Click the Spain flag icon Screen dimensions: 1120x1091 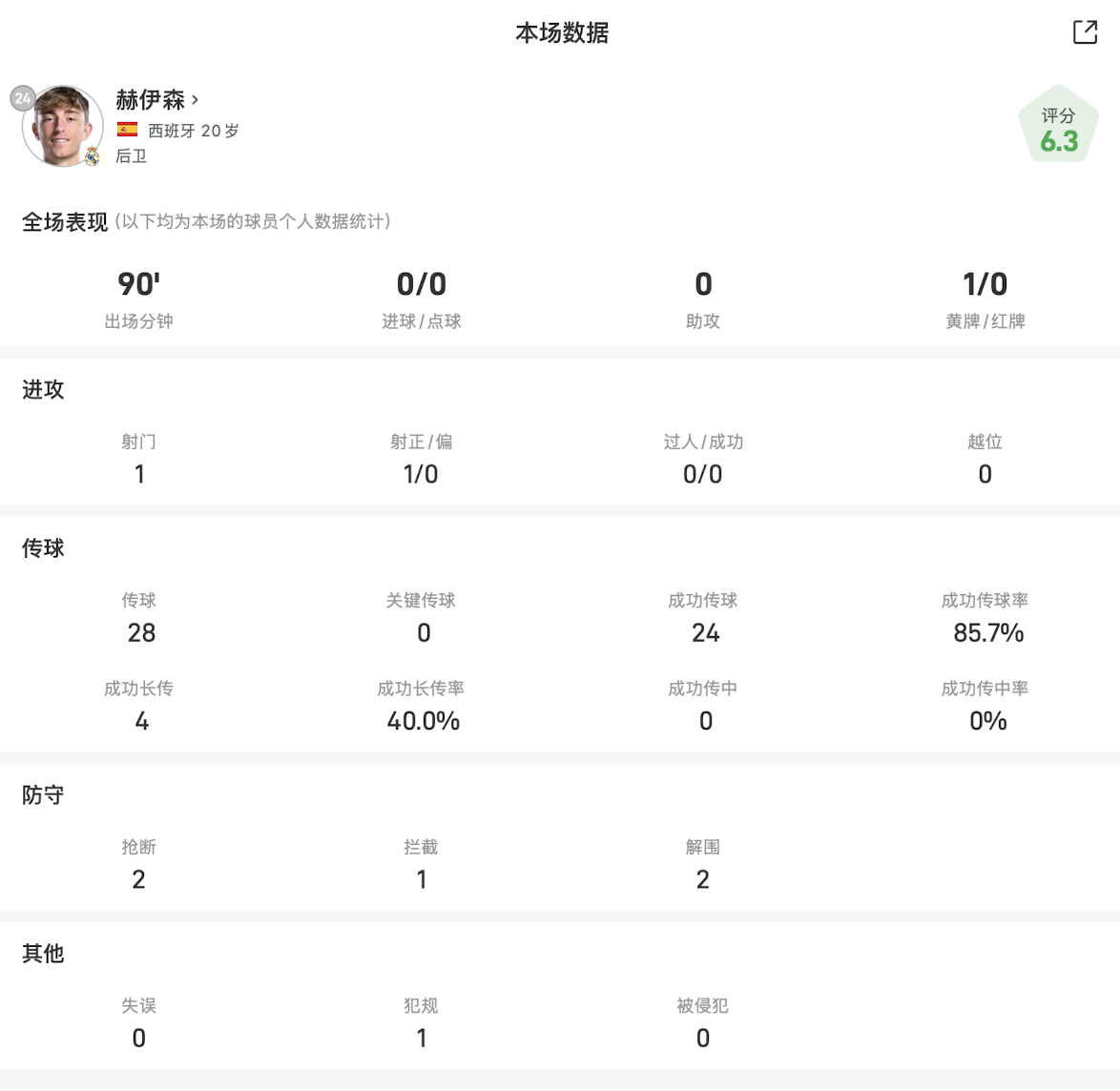pyautogui.click(x=127, y=130)
